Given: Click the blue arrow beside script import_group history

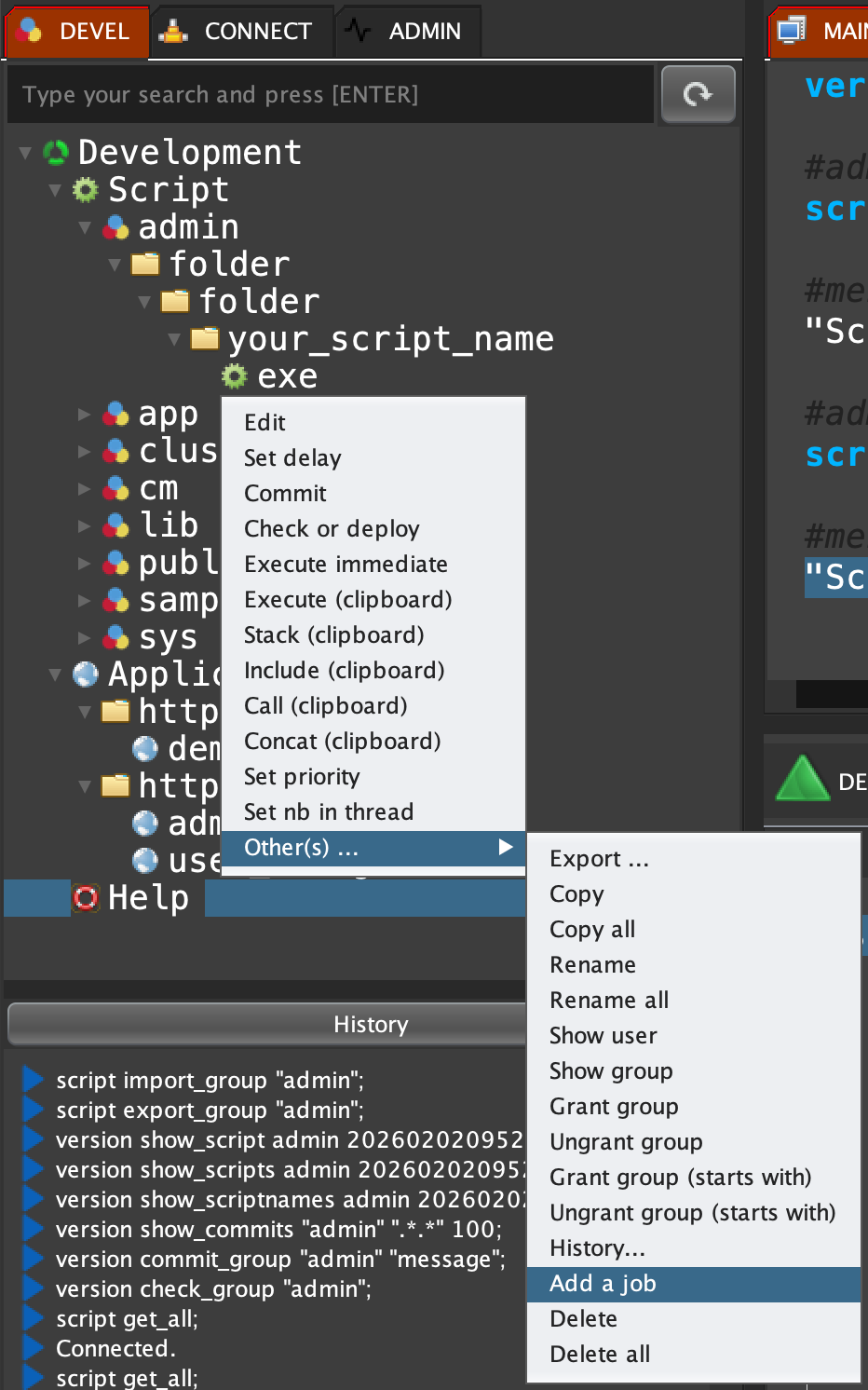Looking at the screenshot, I should 34,1080.
